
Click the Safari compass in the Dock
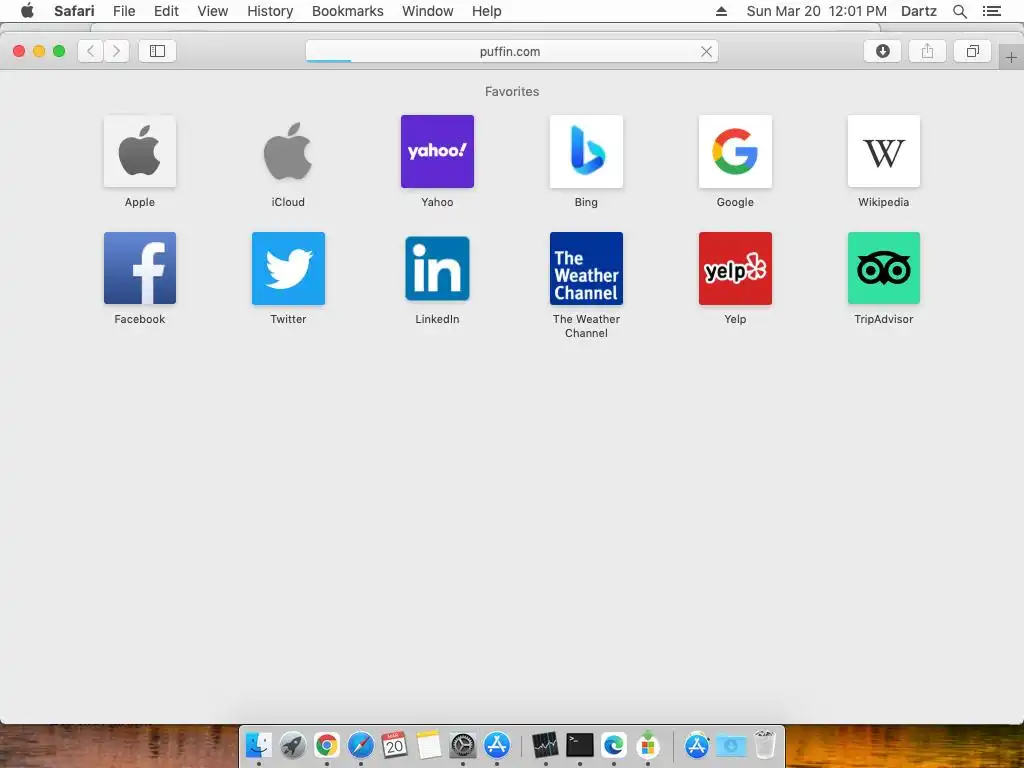click(360, 745)
